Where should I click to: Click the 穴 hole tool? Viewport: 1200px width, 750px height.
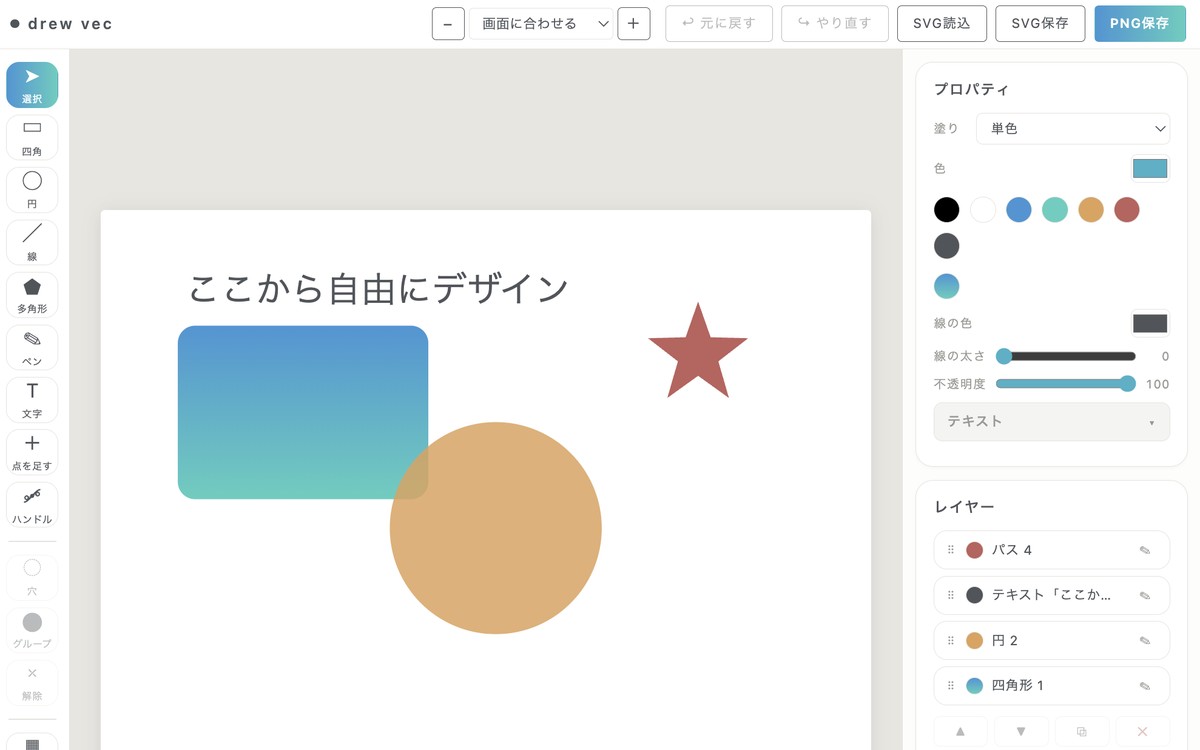(32, 577)
